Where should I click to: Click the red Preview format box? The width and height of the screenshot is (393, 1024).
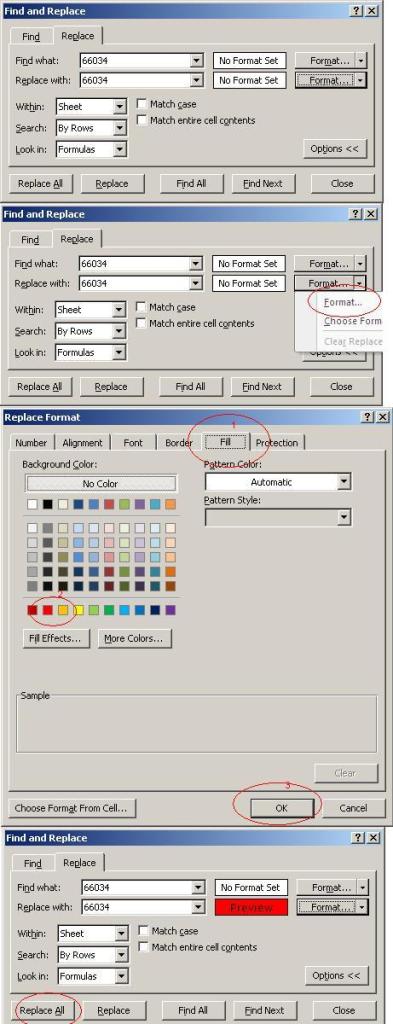(x=252, y=907)
